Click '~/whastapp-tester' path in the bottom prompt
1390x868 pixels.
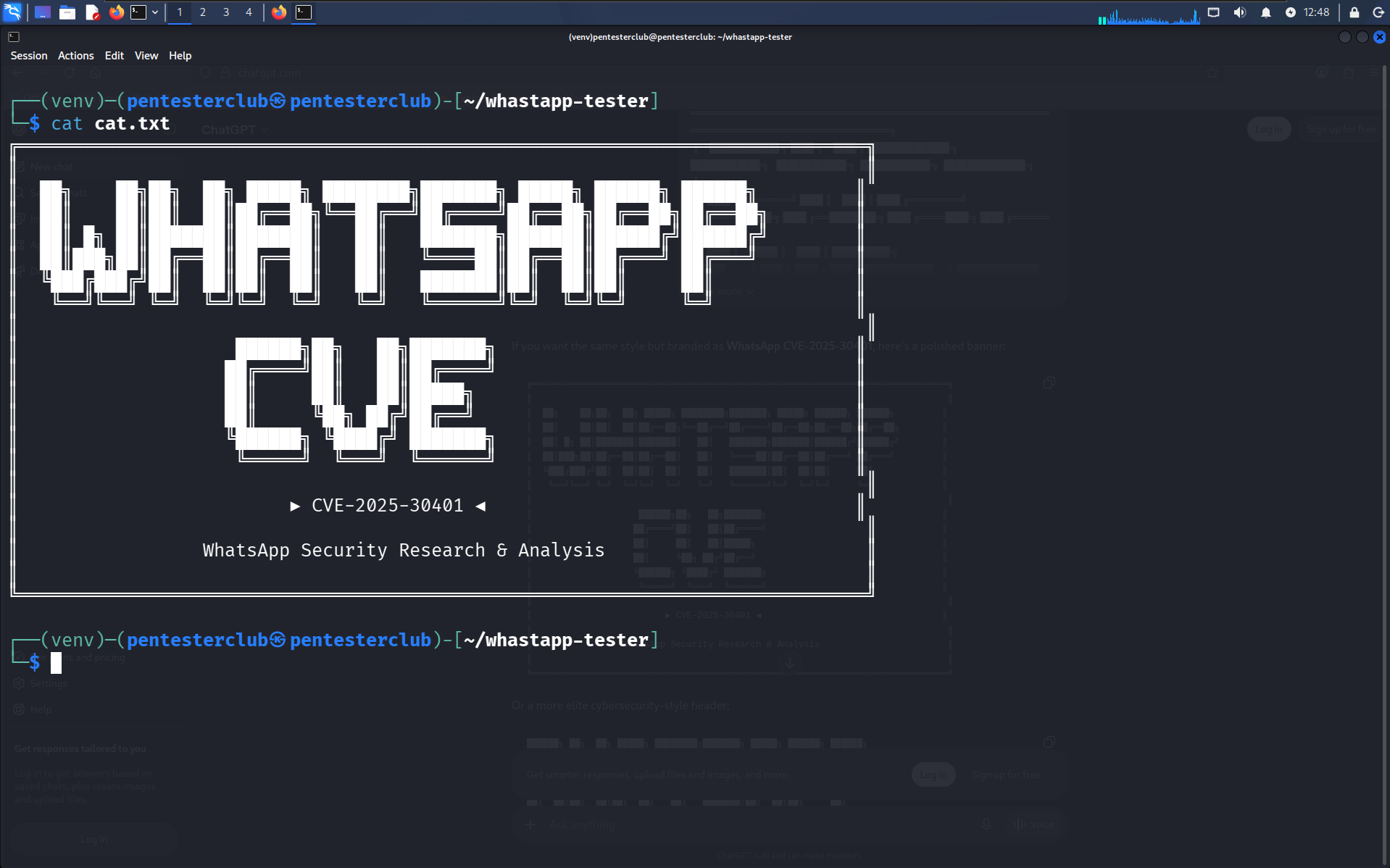(x=556, y=640)
